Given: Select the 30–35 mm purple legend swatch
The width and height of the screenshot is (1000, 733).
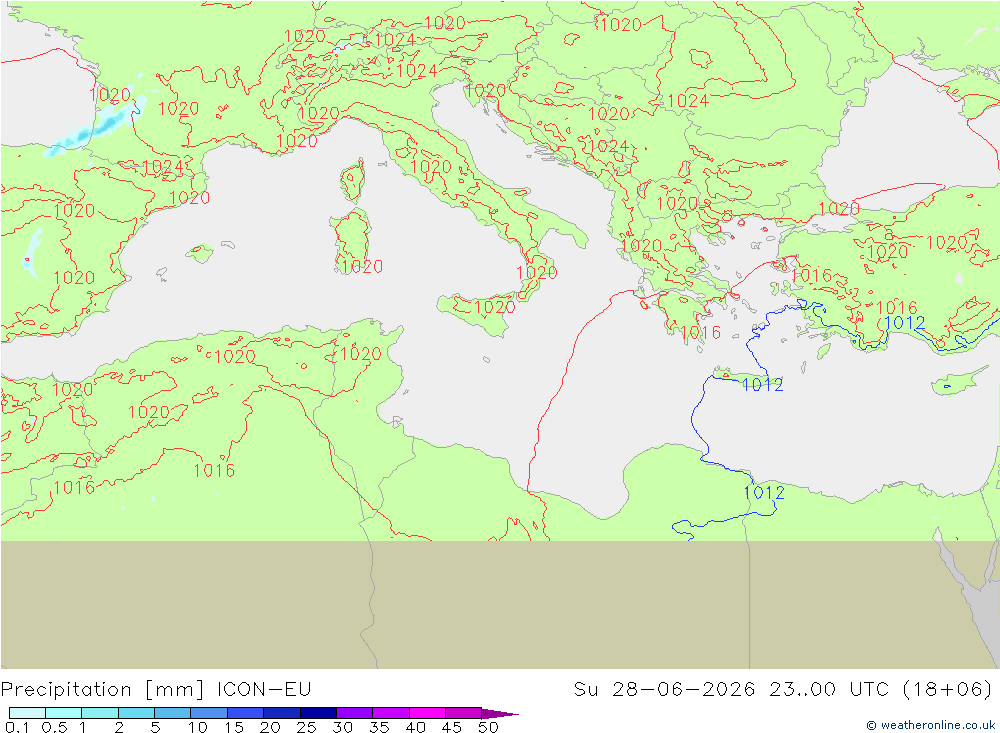Looking at the screenshot, I should pos(355,713).
